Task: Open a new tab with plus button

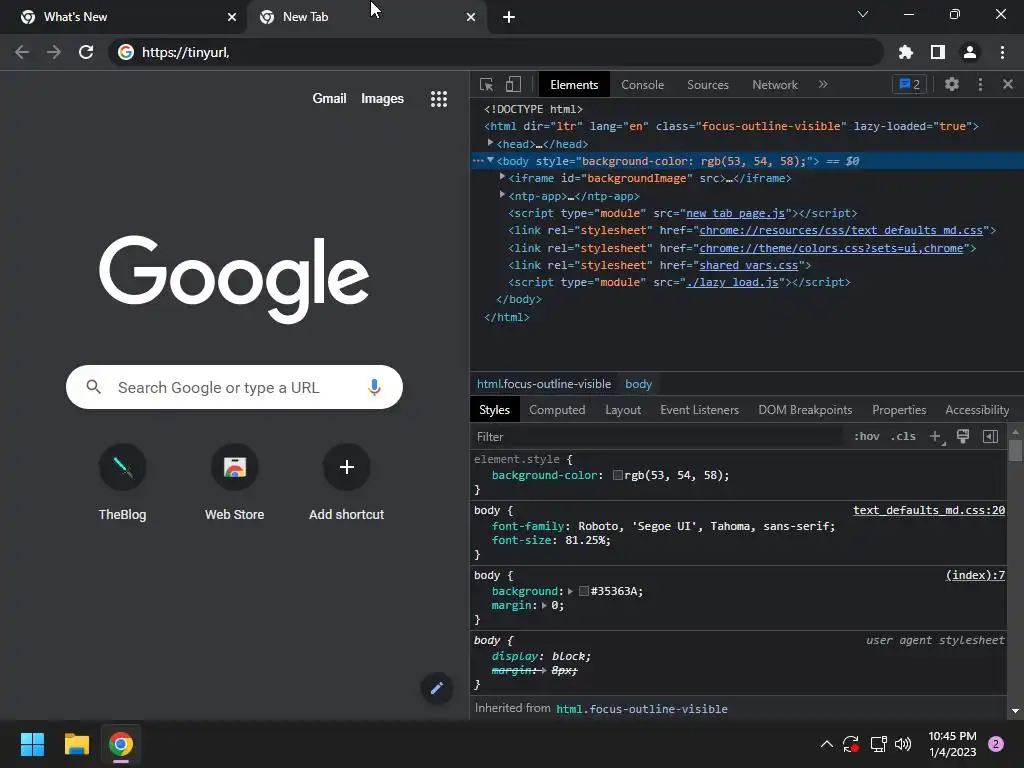Action: pos(509,17)
